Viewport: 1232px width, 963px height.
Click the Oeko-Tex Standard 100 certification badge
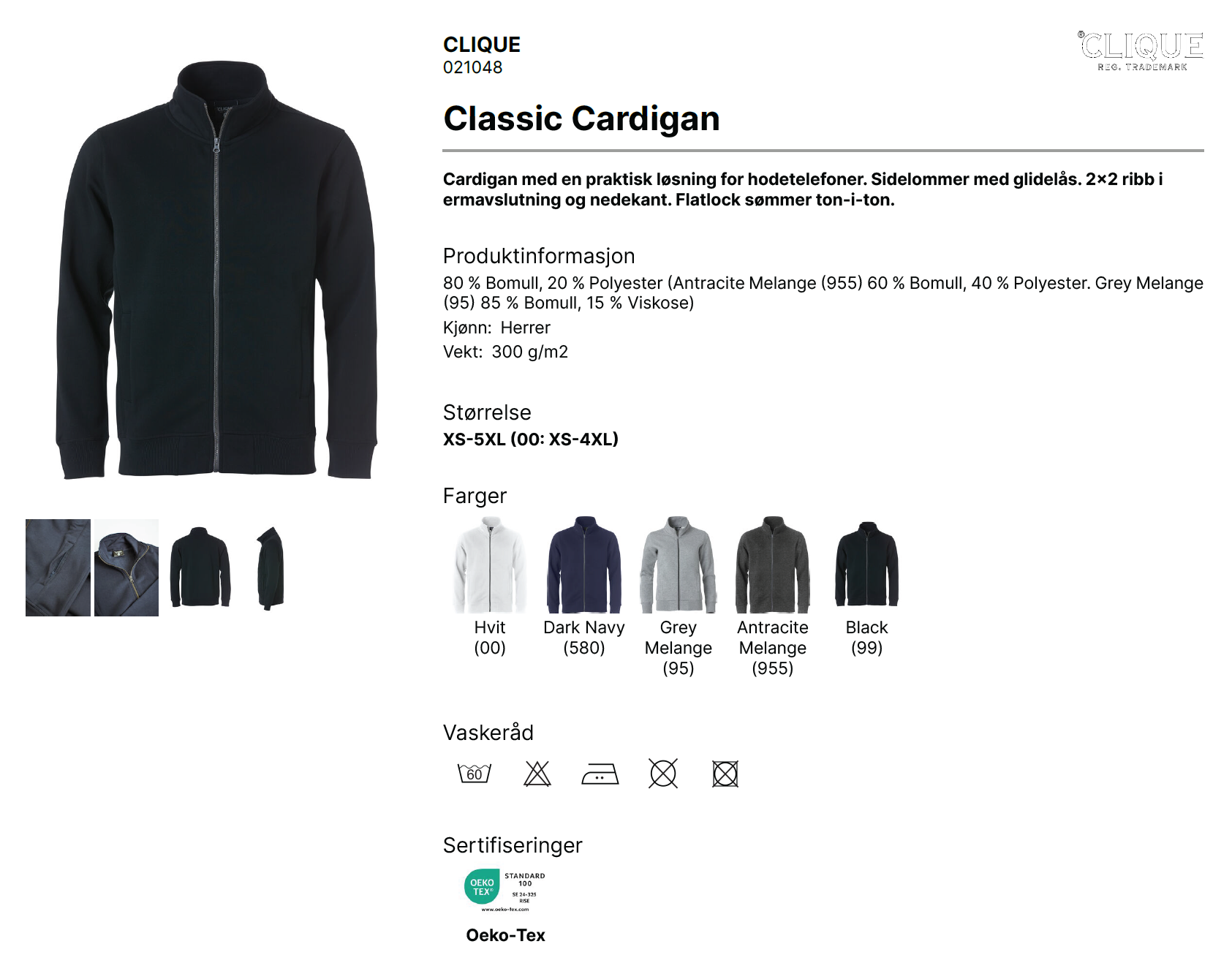pos(505,889)
